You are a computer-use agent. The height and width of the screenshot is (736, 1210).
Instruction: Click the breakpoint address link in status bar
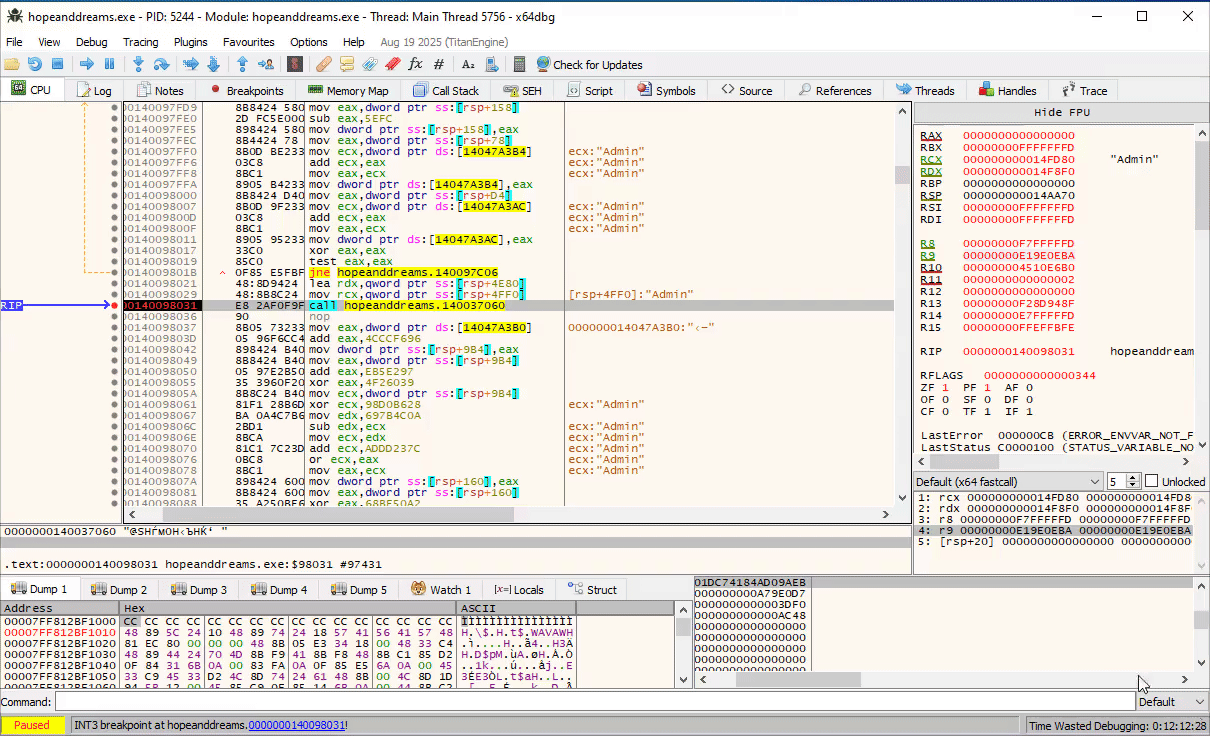(x=296, y=725)
